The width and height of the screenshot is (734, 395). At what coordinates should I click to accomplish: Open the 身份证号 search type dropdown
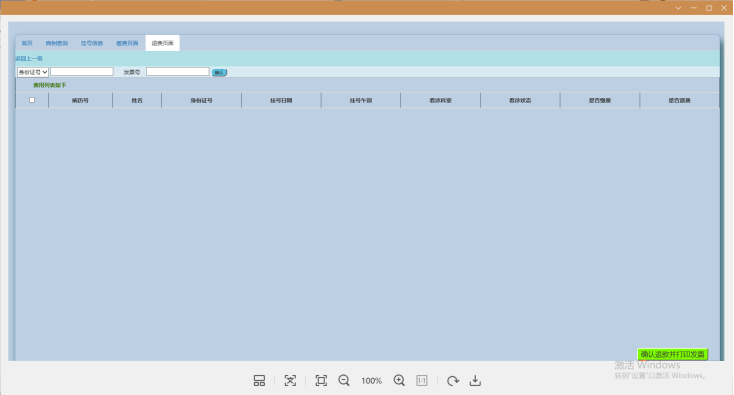pyautogui.click(x=33, y=72)
